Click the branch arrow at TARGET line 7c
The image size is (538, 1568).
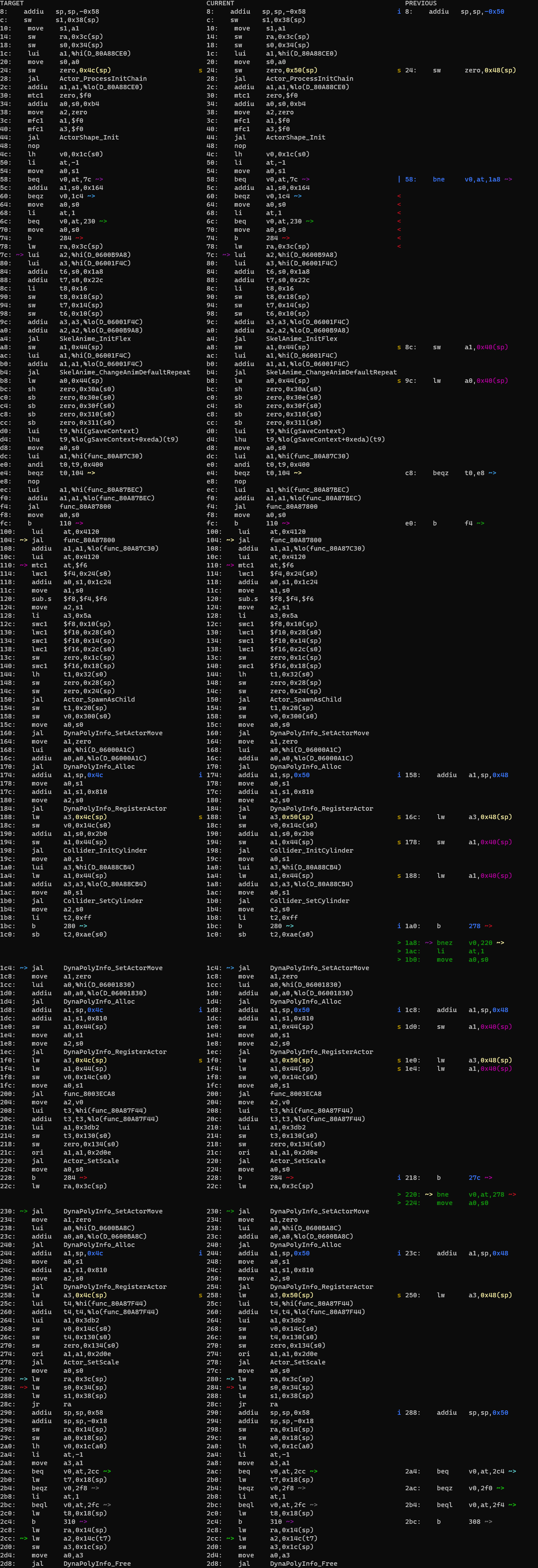20,255
